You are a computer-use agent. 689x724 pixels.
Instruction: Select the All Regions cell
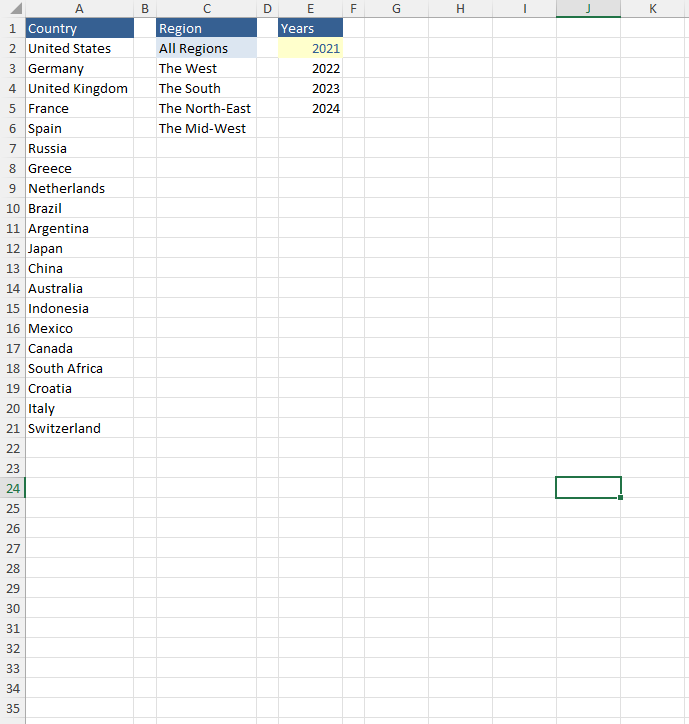click(x=206, y=48)
